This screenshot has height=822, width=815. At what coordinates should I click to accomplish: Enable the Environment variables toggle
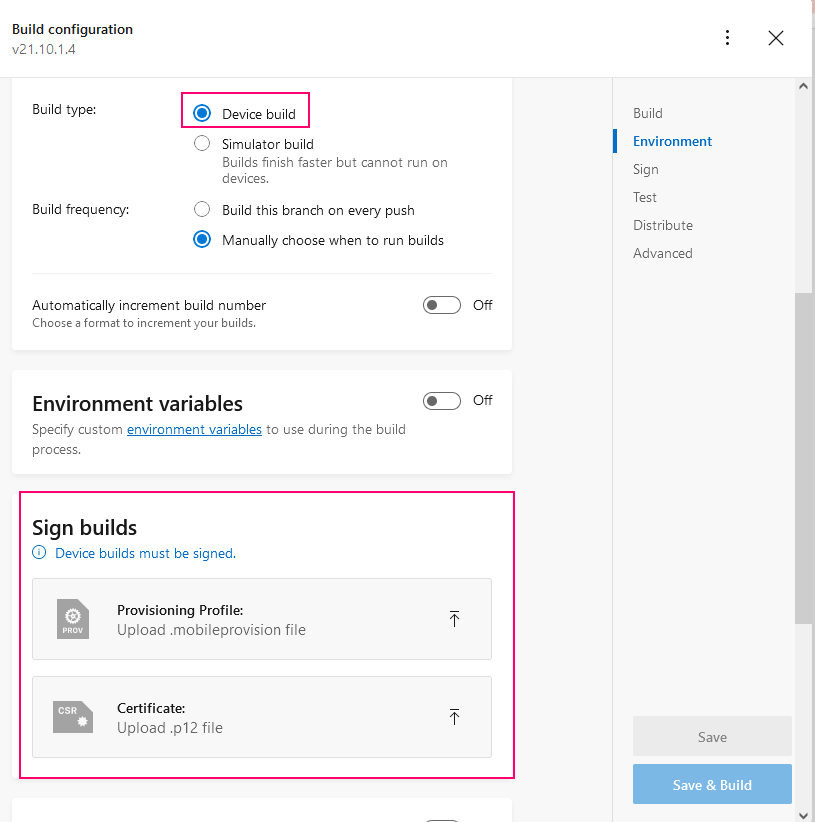coord(442,400)
